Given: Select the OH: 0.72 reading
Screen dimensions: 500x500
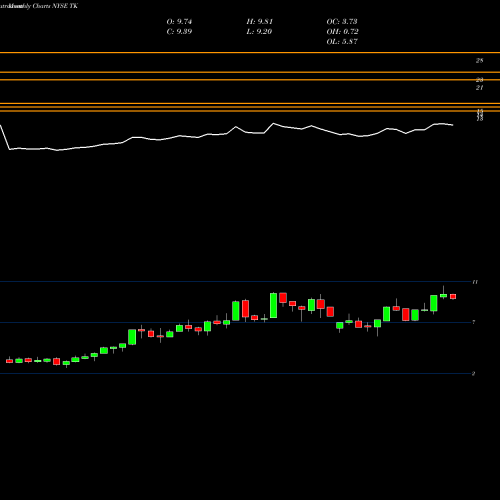Looking at the screenshot, I should point(342,32).
